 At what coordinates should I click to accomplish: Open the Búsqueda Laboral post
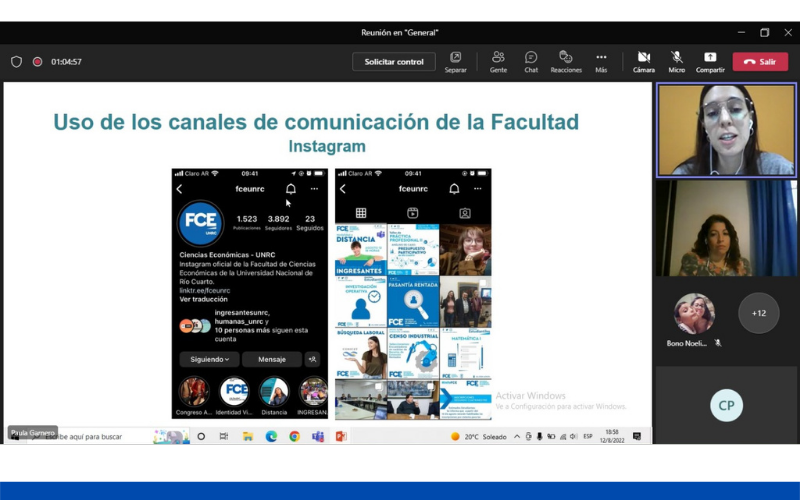(x=361, y=354)
